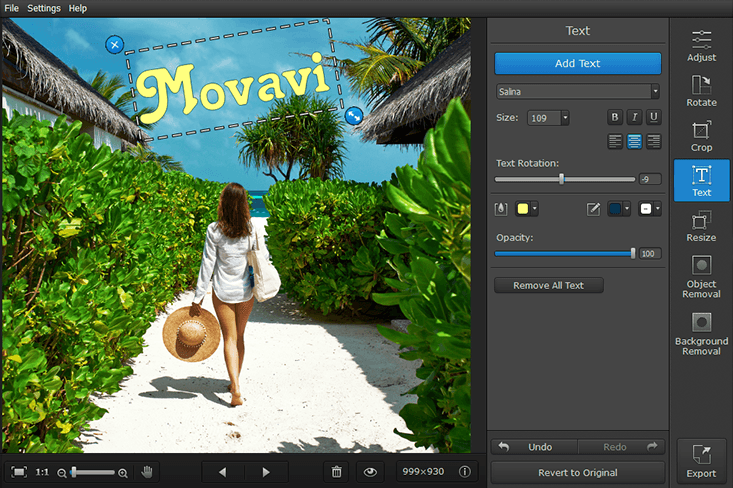Open the File menu
The width and height of the screenshot is (733, 488).
[x=12, y=8]
